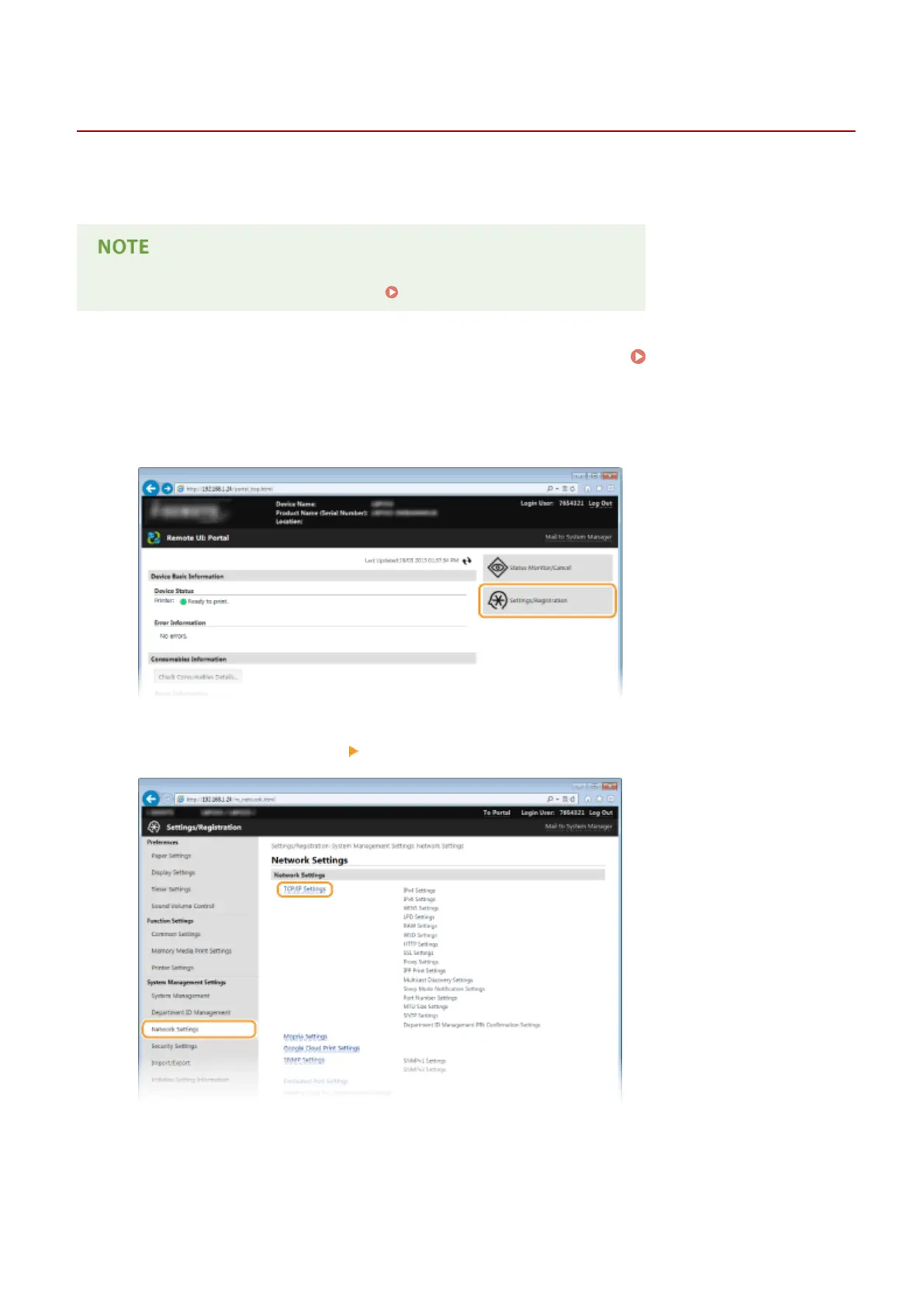This screenshot has height=1307, width=924.
Task: Click Mail to System Manager on the Portal page
Action: pos(579,537)
